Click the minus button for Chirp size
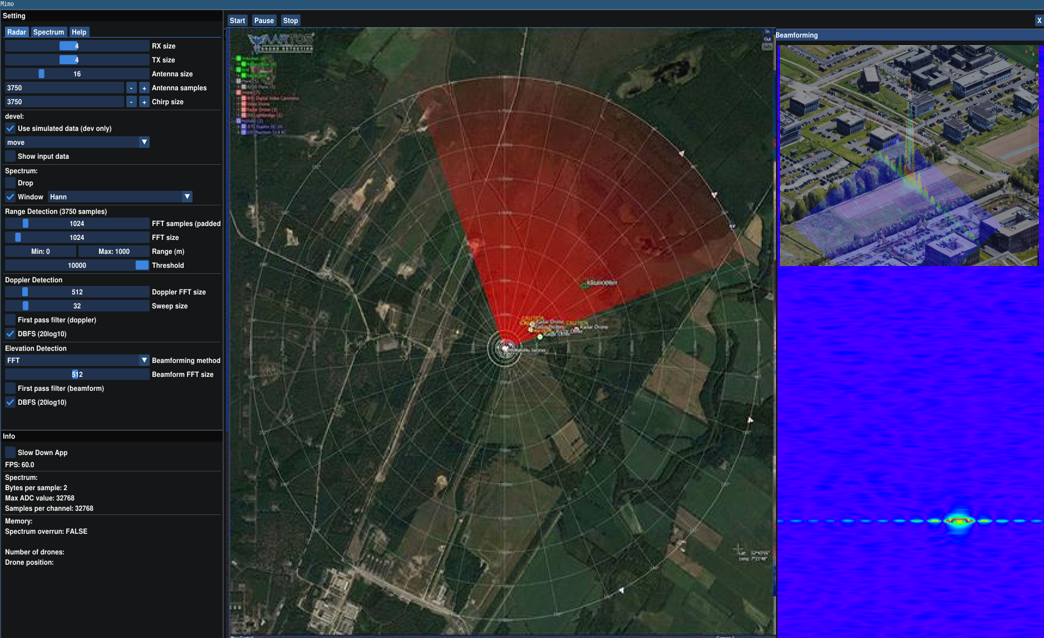1044x638 pixels. pyautogui.click(x=131, y=102)
